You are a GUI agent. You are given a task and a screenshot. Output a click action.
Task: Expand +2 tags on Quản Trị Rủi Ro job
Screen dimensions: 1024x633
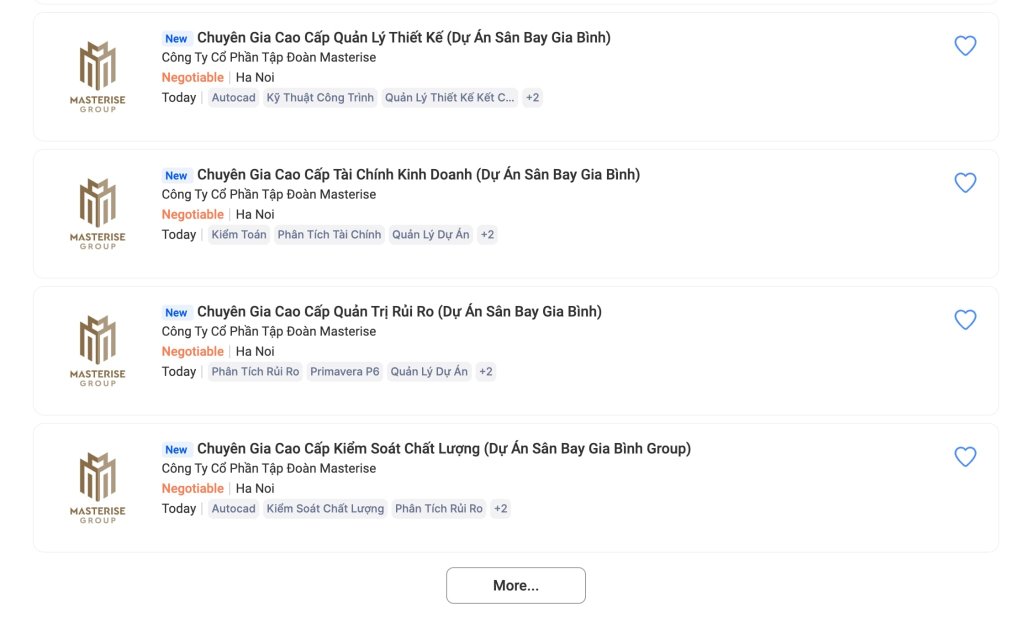pos(485,372)
